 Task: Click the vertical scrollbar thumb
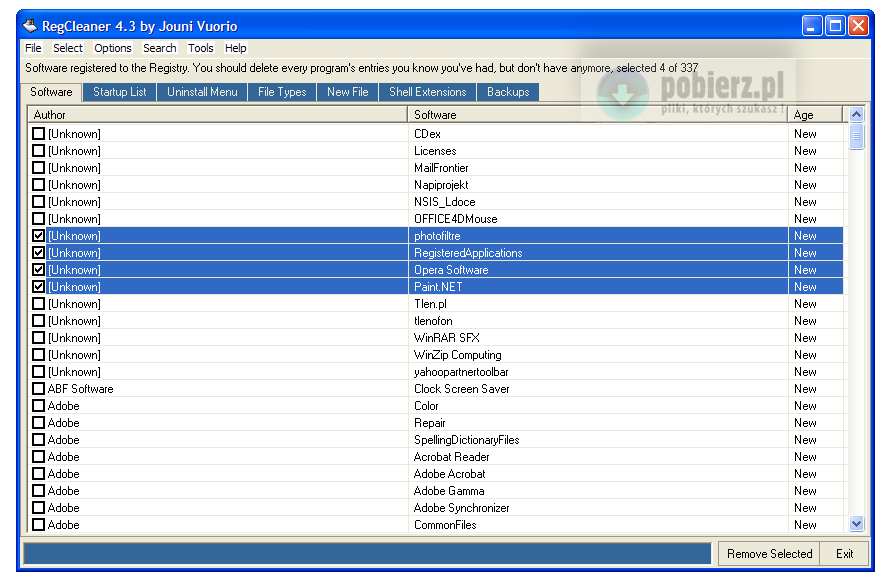pos(856,136)
